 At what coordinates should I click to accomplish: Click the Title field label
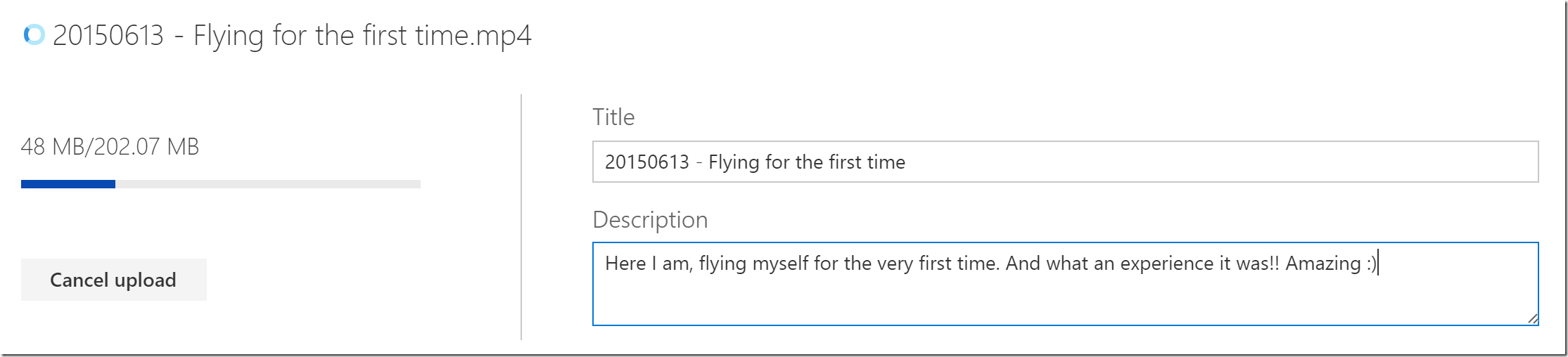(613, 117)
